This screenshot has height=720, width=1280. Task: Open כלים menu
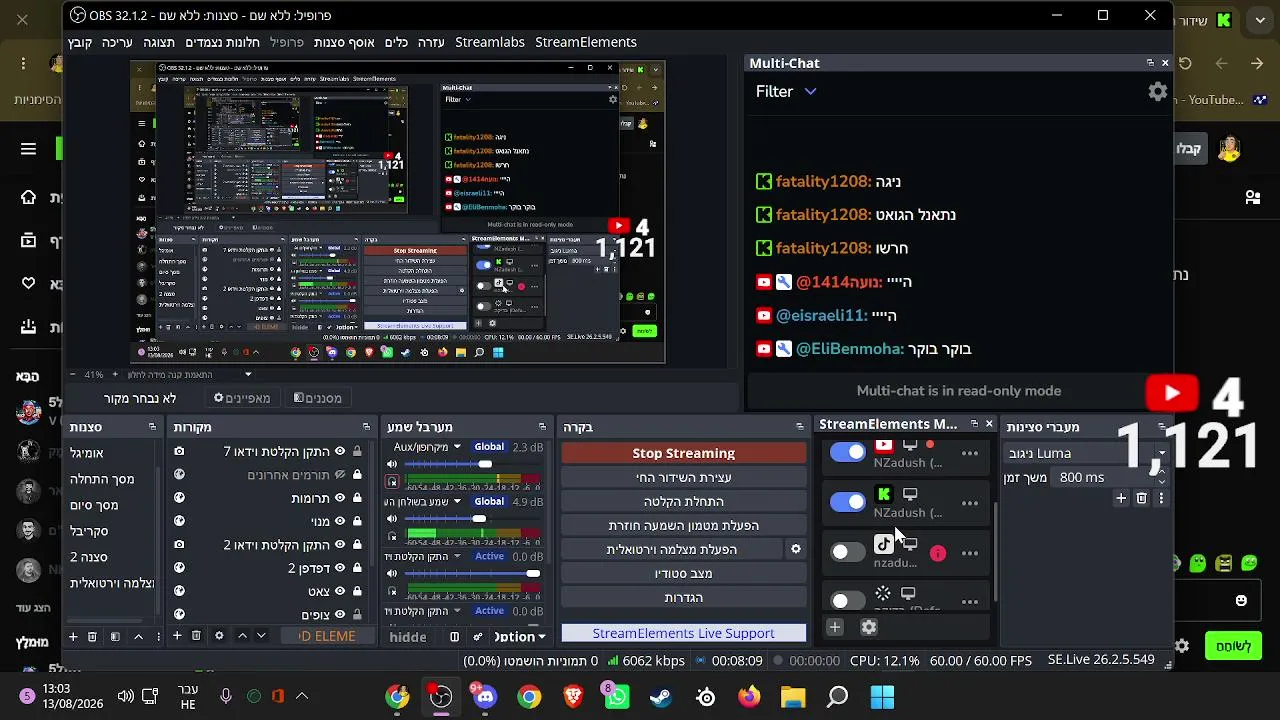(396, 42)
